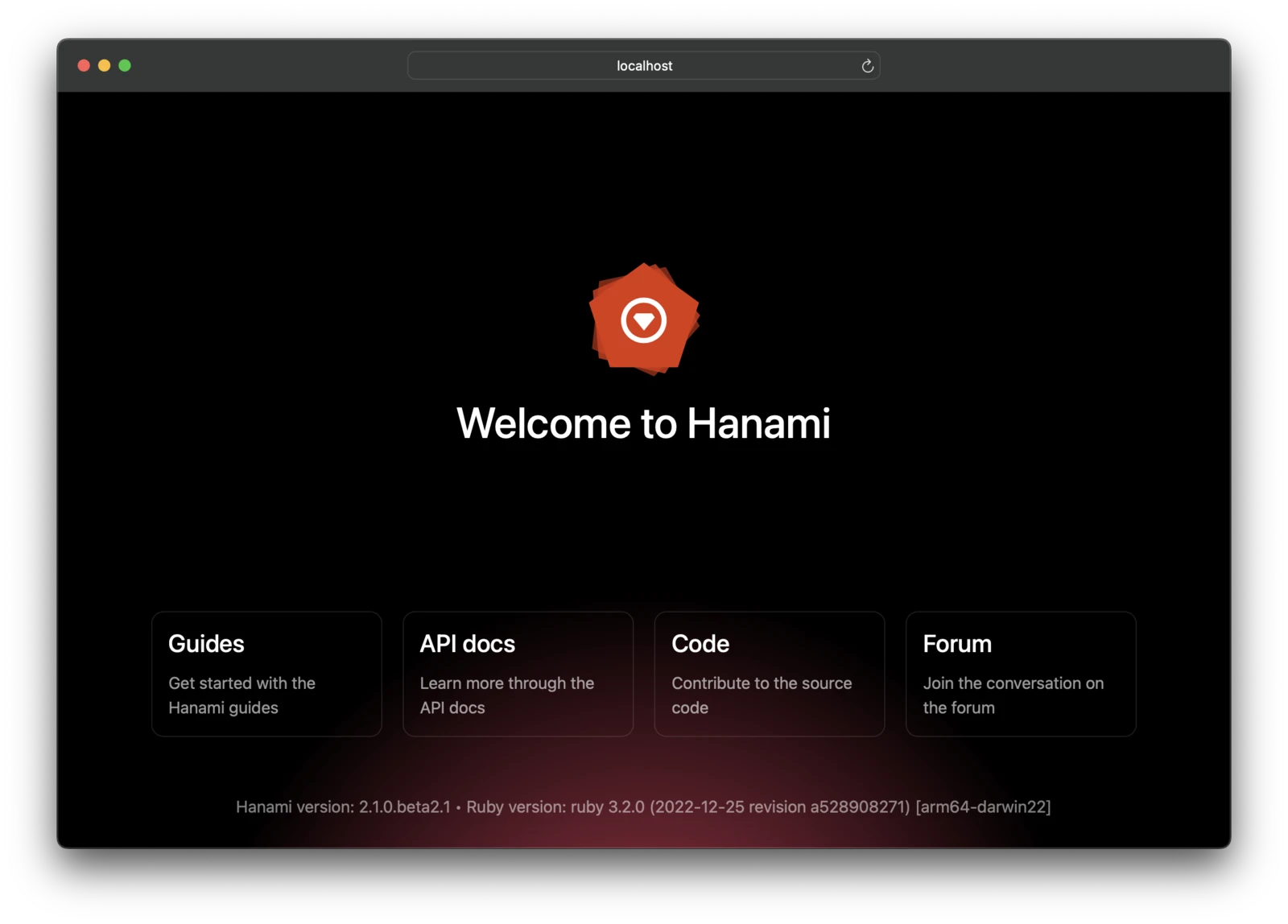Click the yellow traffic light button

click(104, 65)
